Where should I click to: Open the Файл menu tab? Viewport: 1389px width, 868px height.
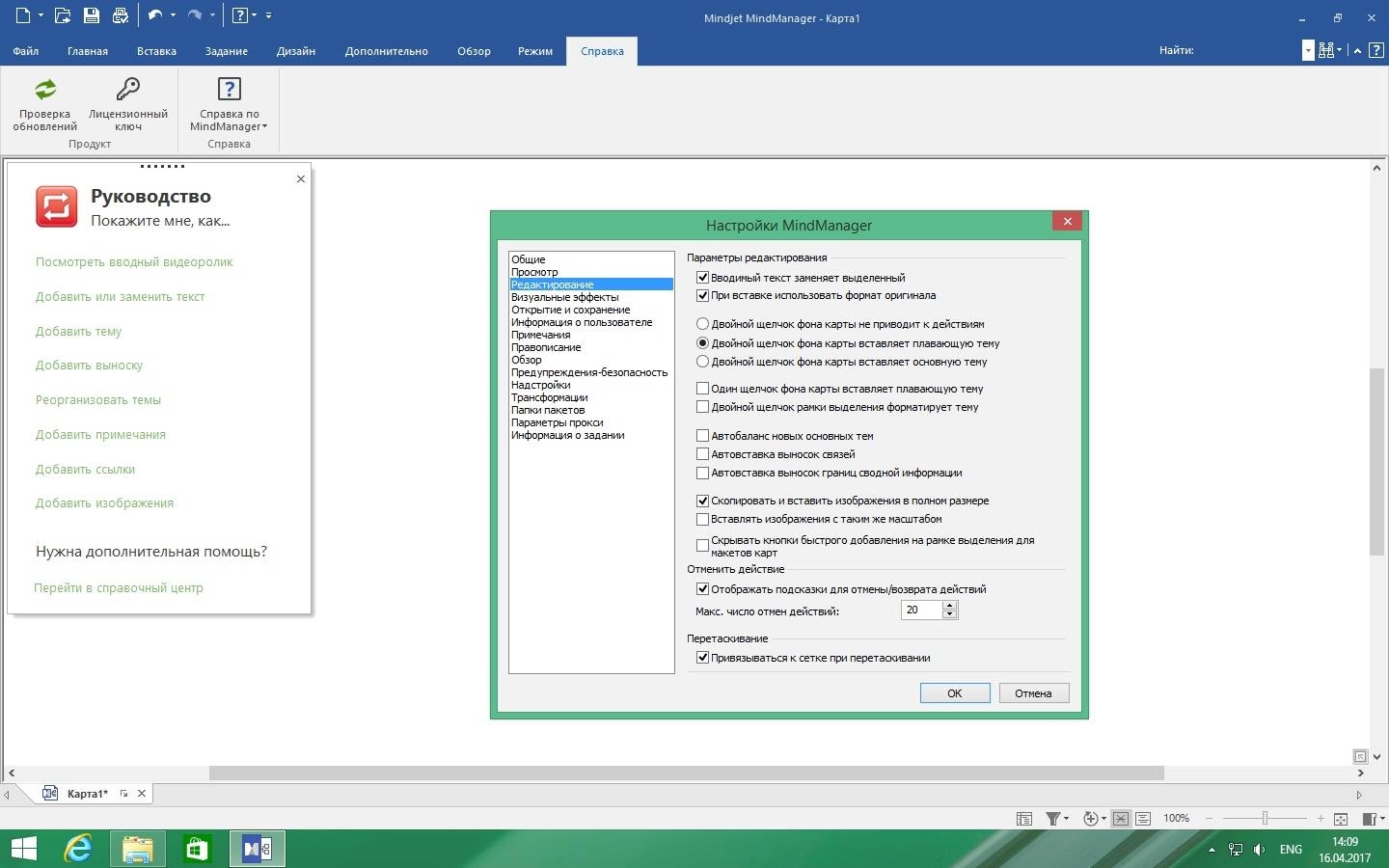(x=26, y=51)
